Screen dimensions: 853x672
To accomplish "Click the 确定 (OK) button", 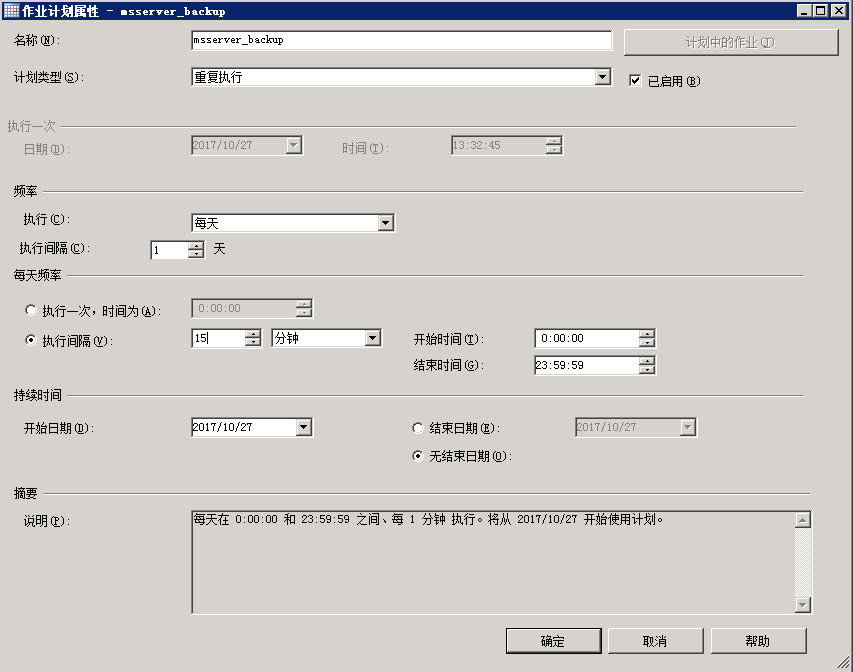I will point(555,641).
